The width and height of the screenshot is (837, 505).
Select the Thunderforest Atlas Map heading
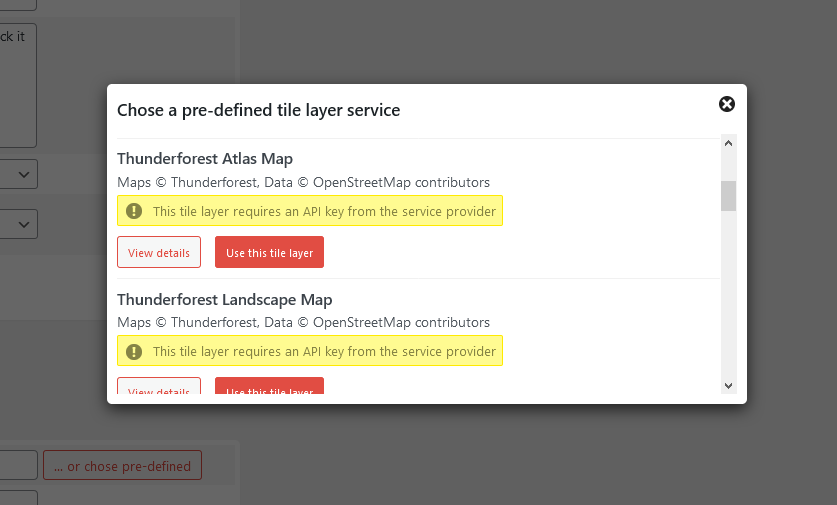point(205,159)
